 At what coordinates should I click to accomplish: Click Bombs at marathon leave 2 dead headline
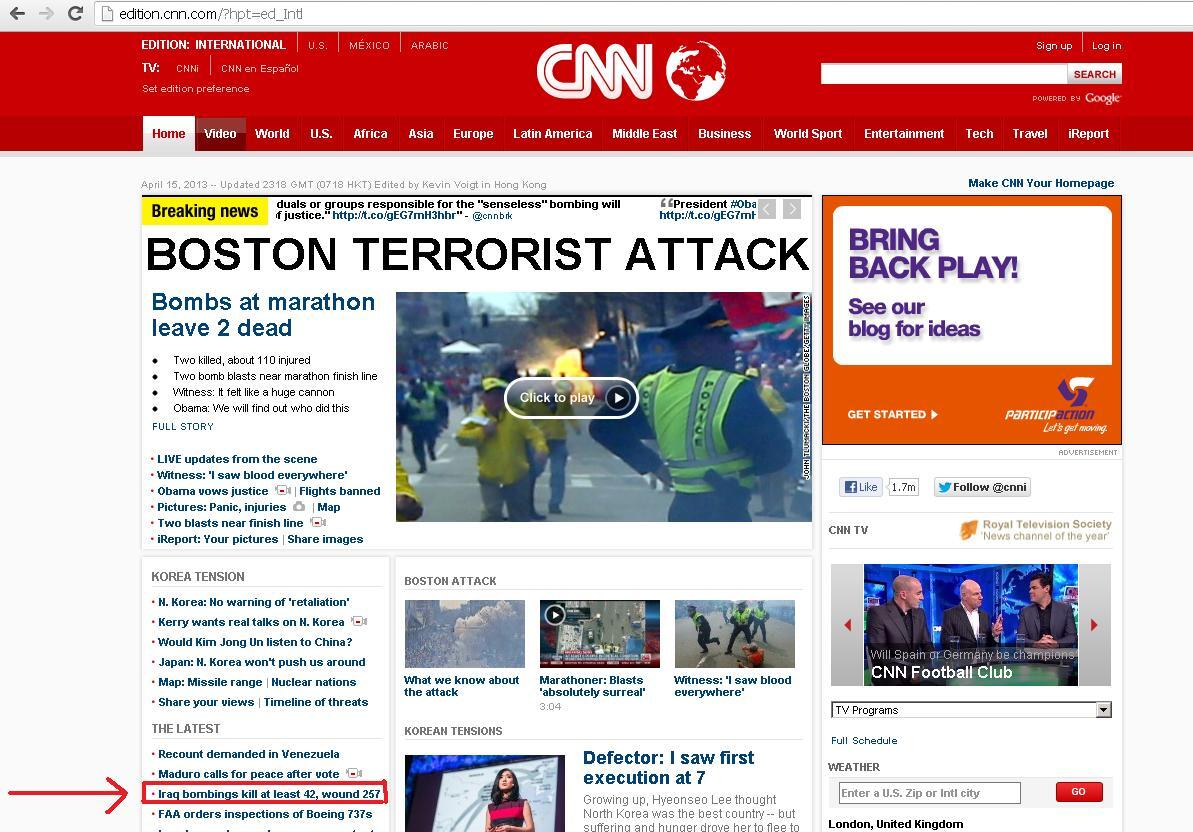click(x=263, y=315)
